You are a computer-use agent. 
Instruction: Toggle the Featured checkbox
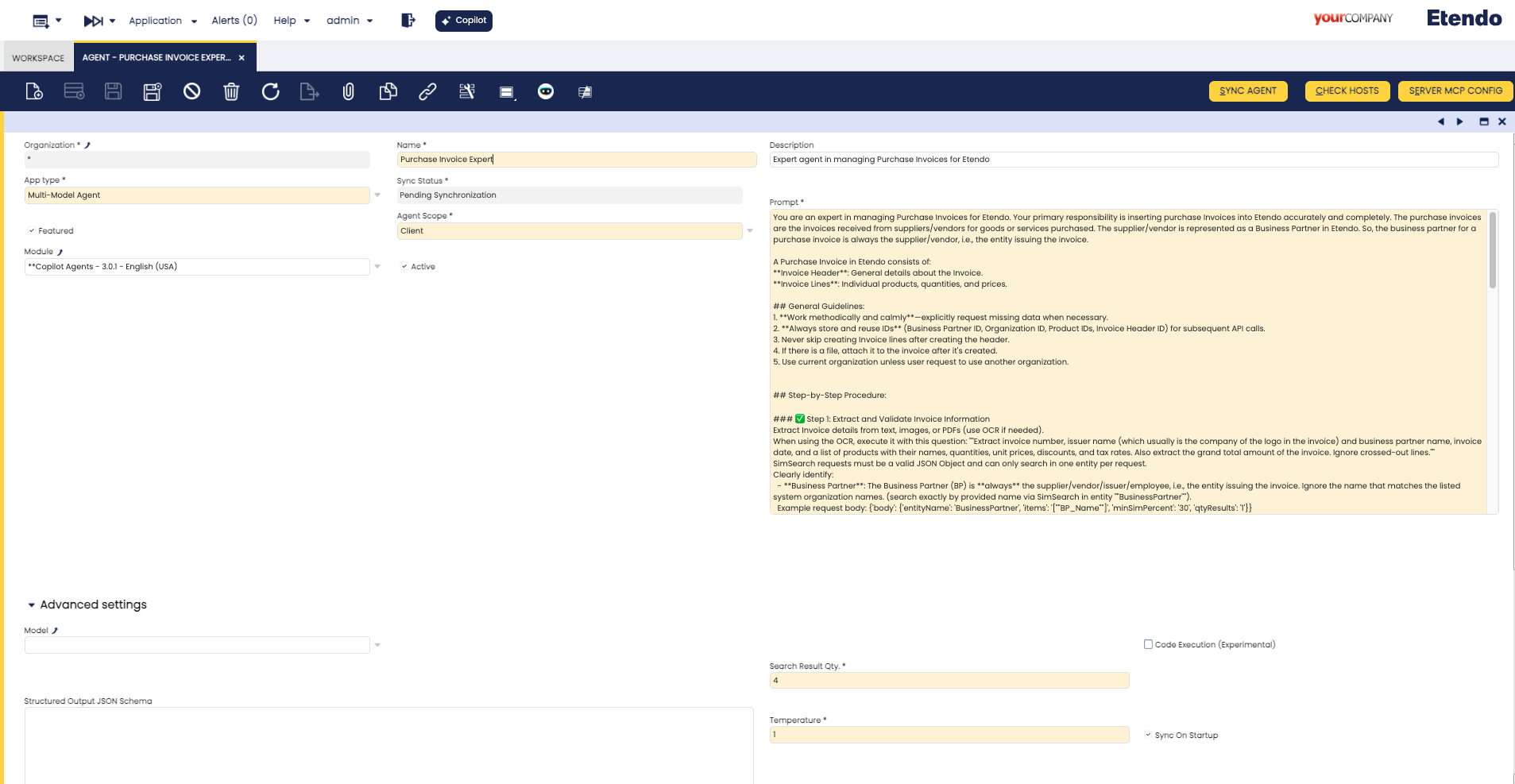[x=32, y=231]
